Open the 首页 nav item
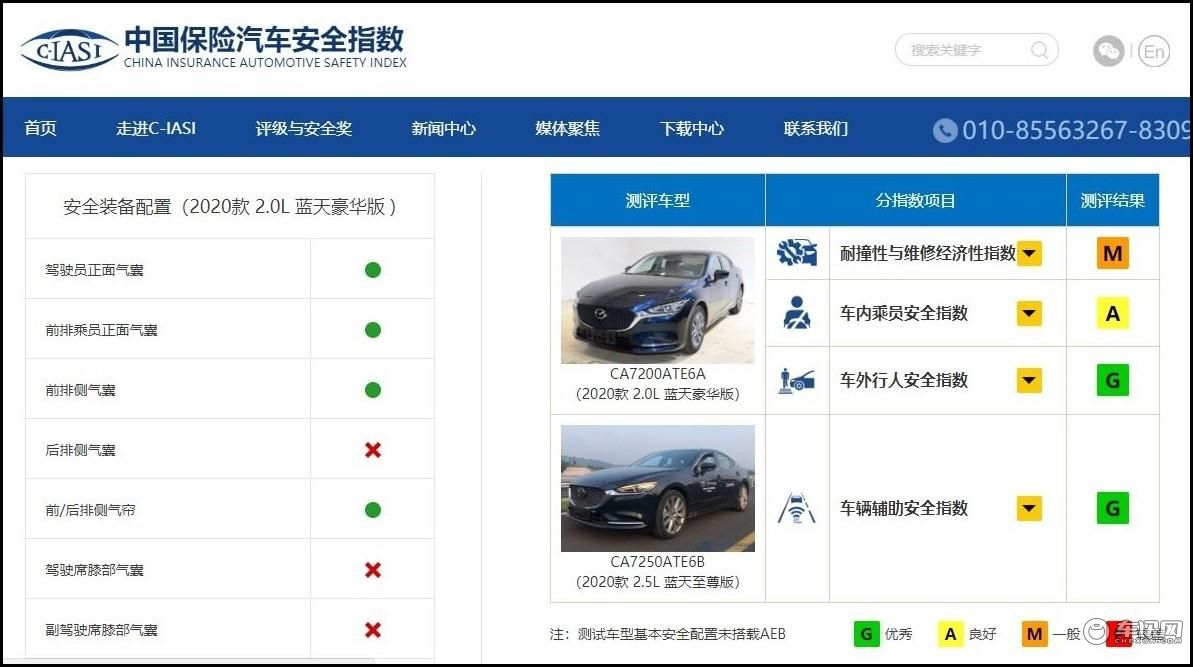This screenshot has width=1193, height=667. (x=40, y=129)
